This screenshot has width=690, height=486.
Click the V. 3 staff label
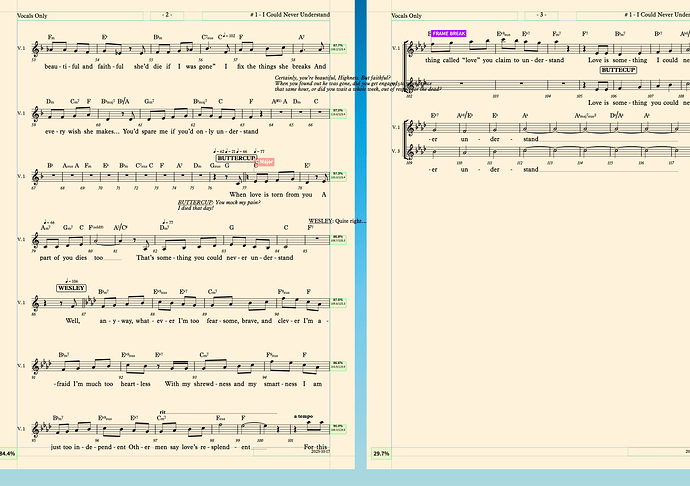click(396, 151)
